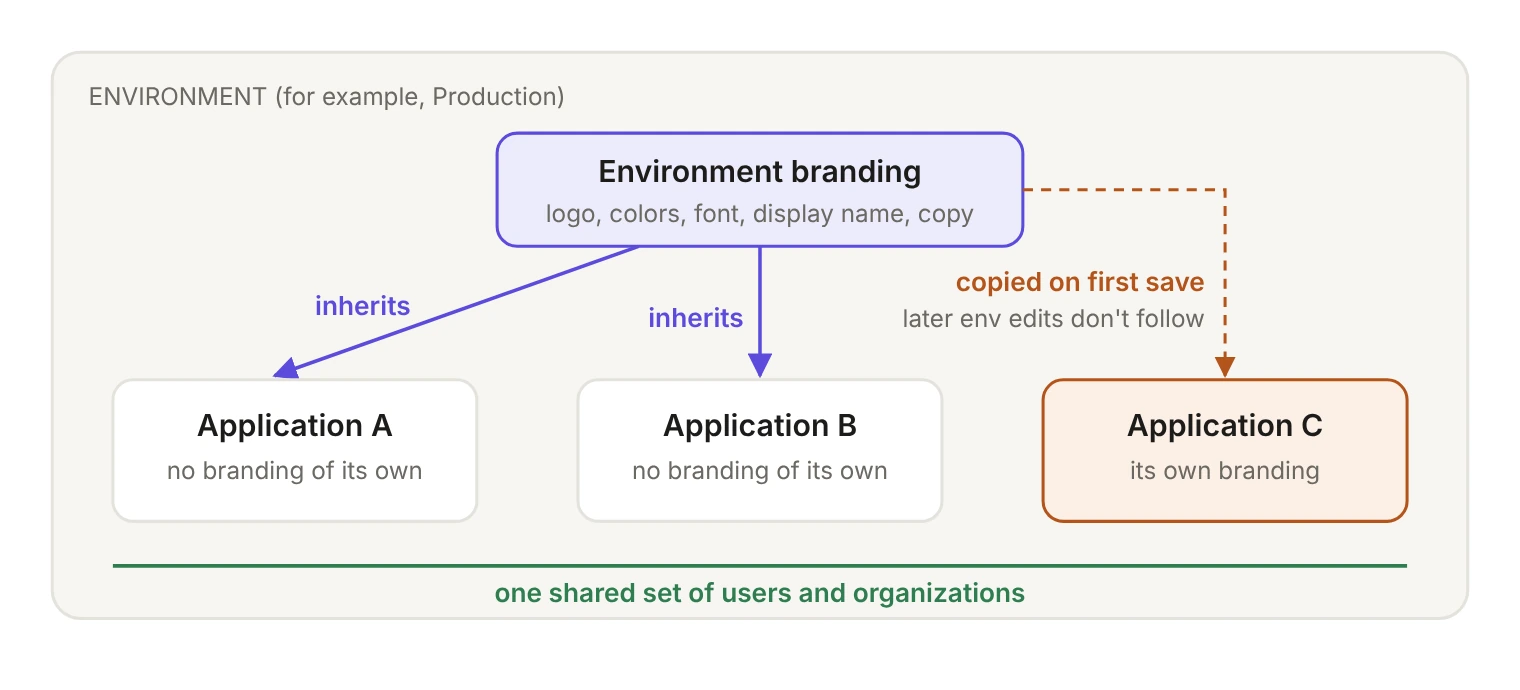Click 'no branding of its own' under Application A
The width and height of the screenshot is (1520, 690).
[x=295, y=470]
